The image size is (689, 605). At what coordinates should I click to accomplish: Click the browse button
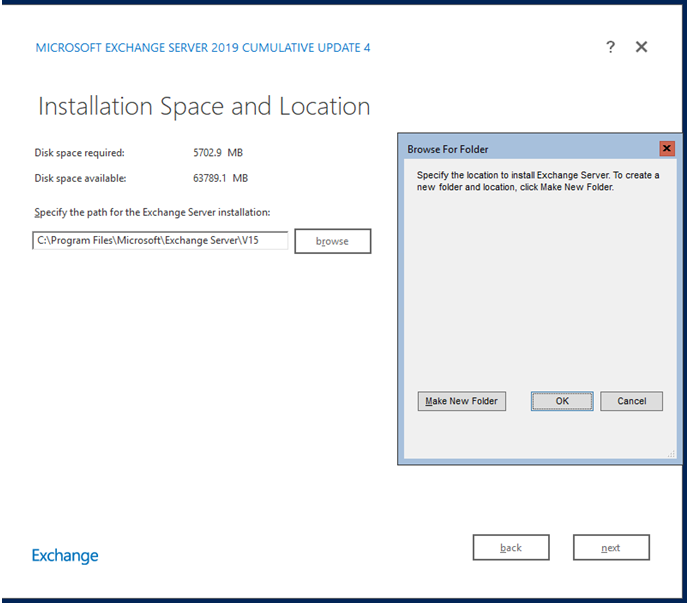333,241
